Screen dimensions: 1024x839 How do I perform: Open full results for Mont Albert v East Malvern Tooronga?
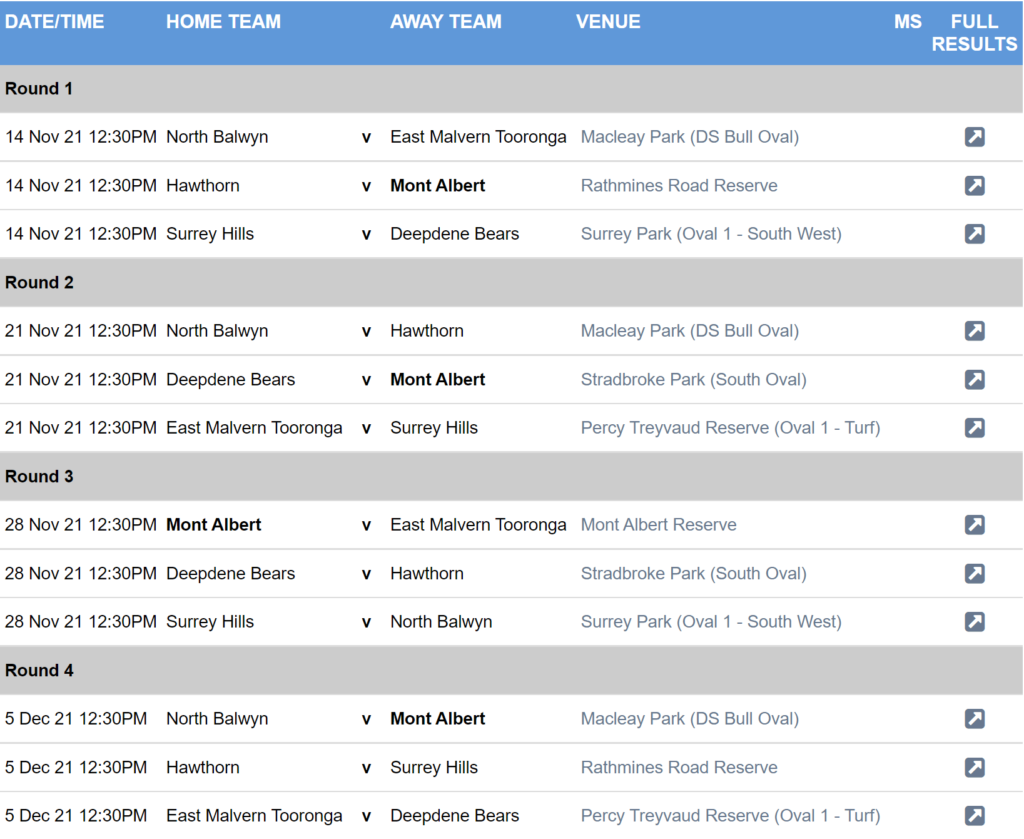coord(974,525)
